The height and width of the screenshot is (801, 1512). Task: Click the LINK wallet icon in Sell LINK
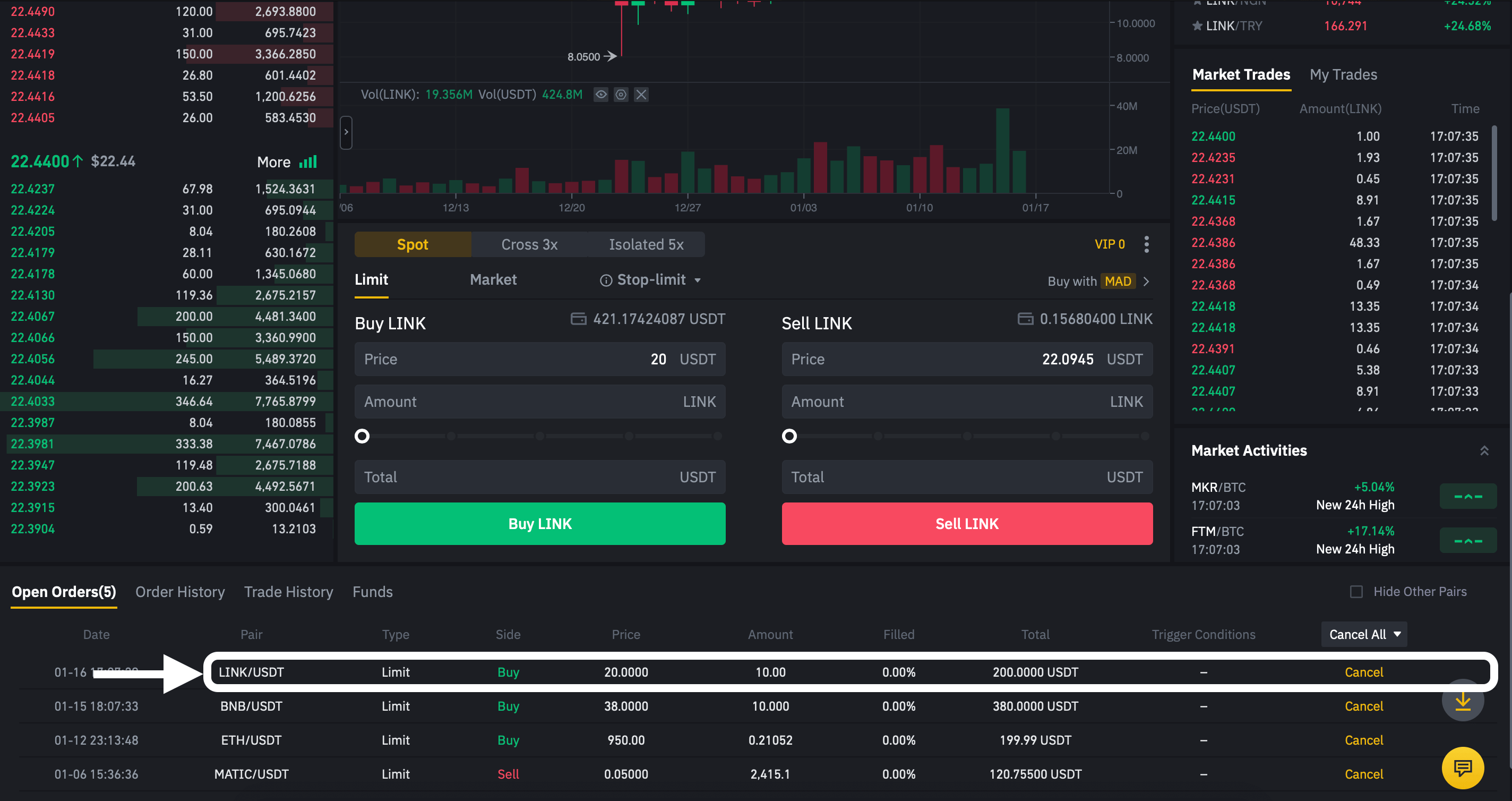point(1025,319)
